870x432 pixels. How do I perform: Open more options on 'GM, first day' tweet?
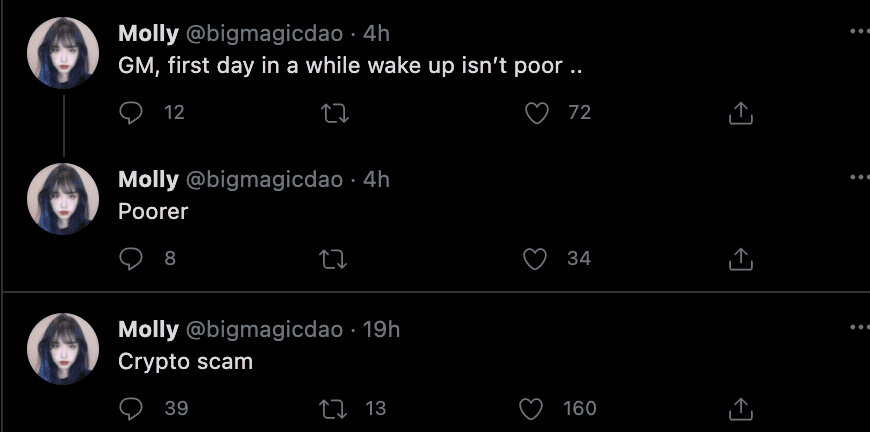(x=859, y=31)
